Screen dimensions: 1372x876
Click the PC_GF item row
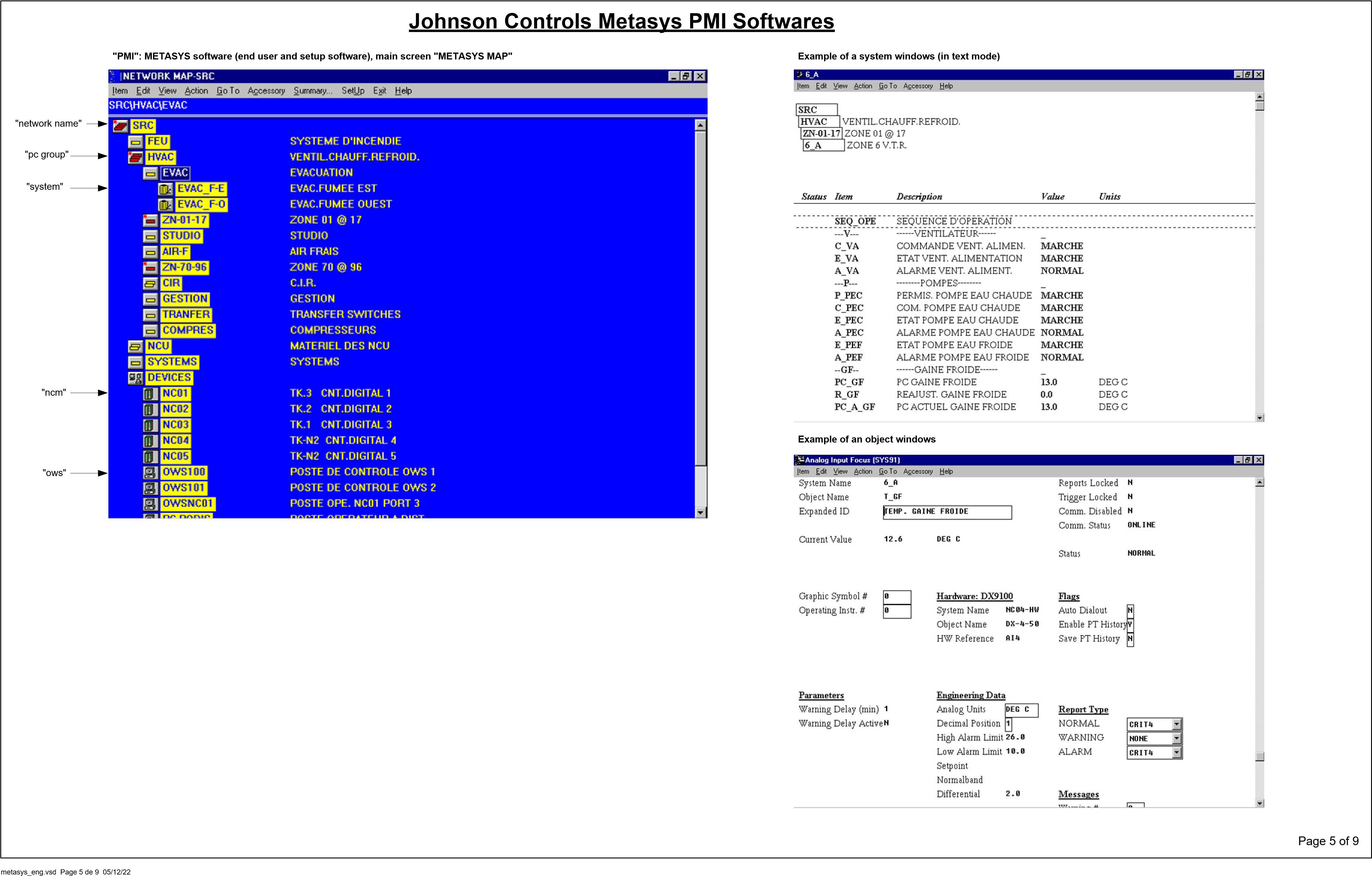tap(981, 383)
